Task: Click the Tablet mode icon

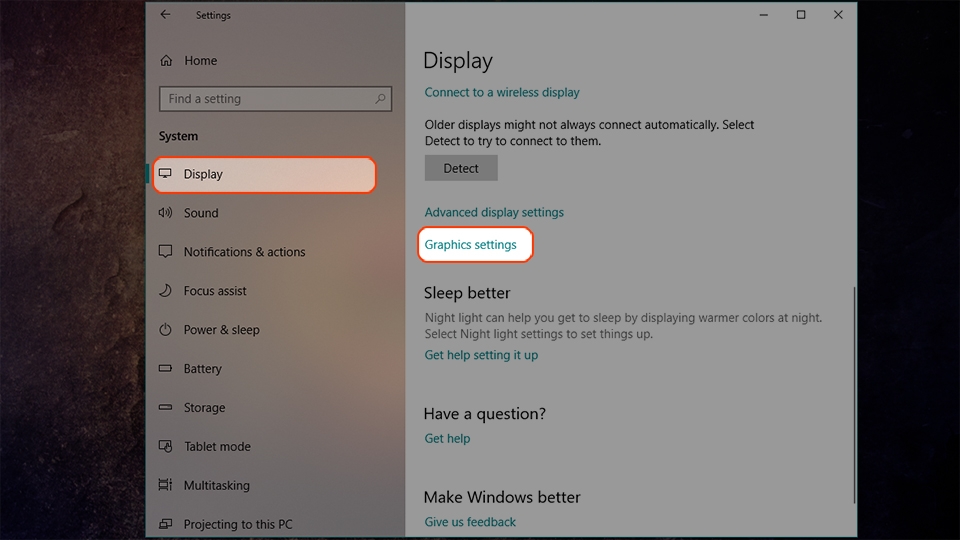Action: (165, 446)
